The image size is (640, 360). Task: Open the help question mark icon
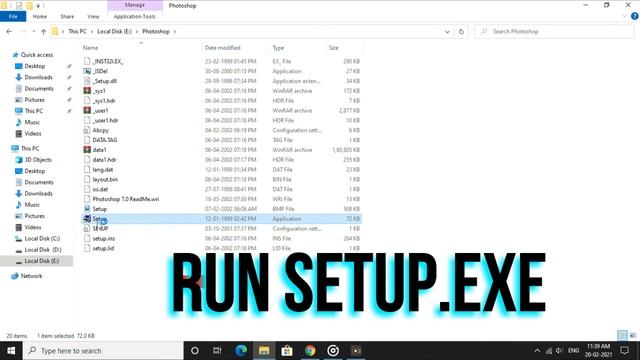(635, 16)
